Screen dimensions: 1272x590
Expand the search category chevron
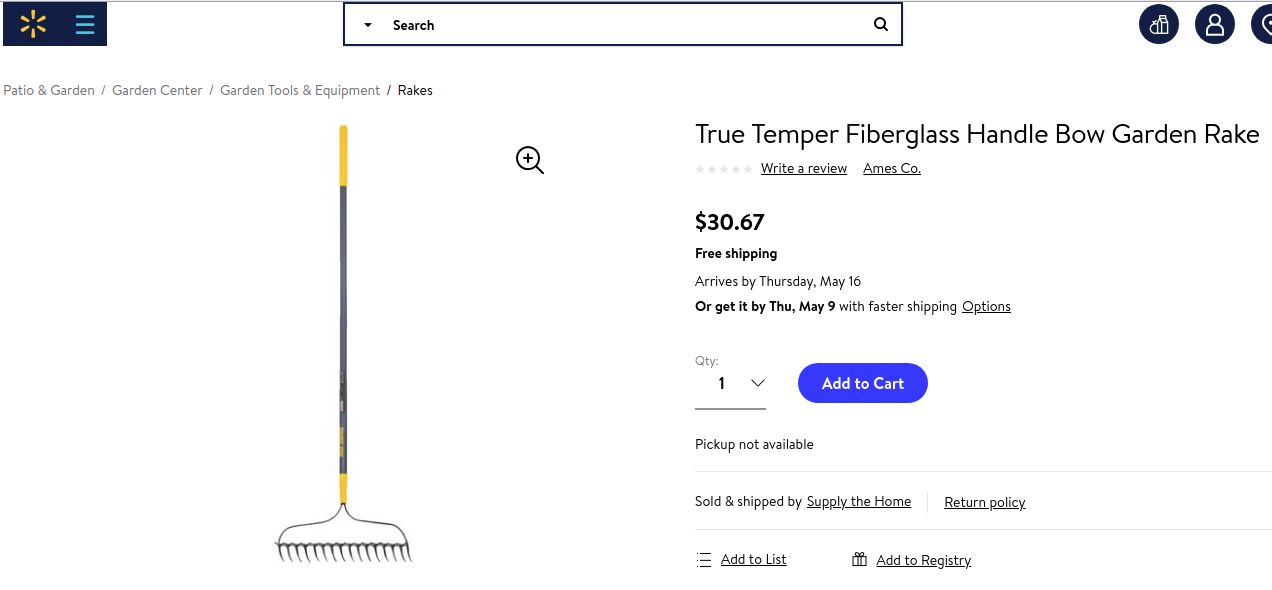[367, 24]
